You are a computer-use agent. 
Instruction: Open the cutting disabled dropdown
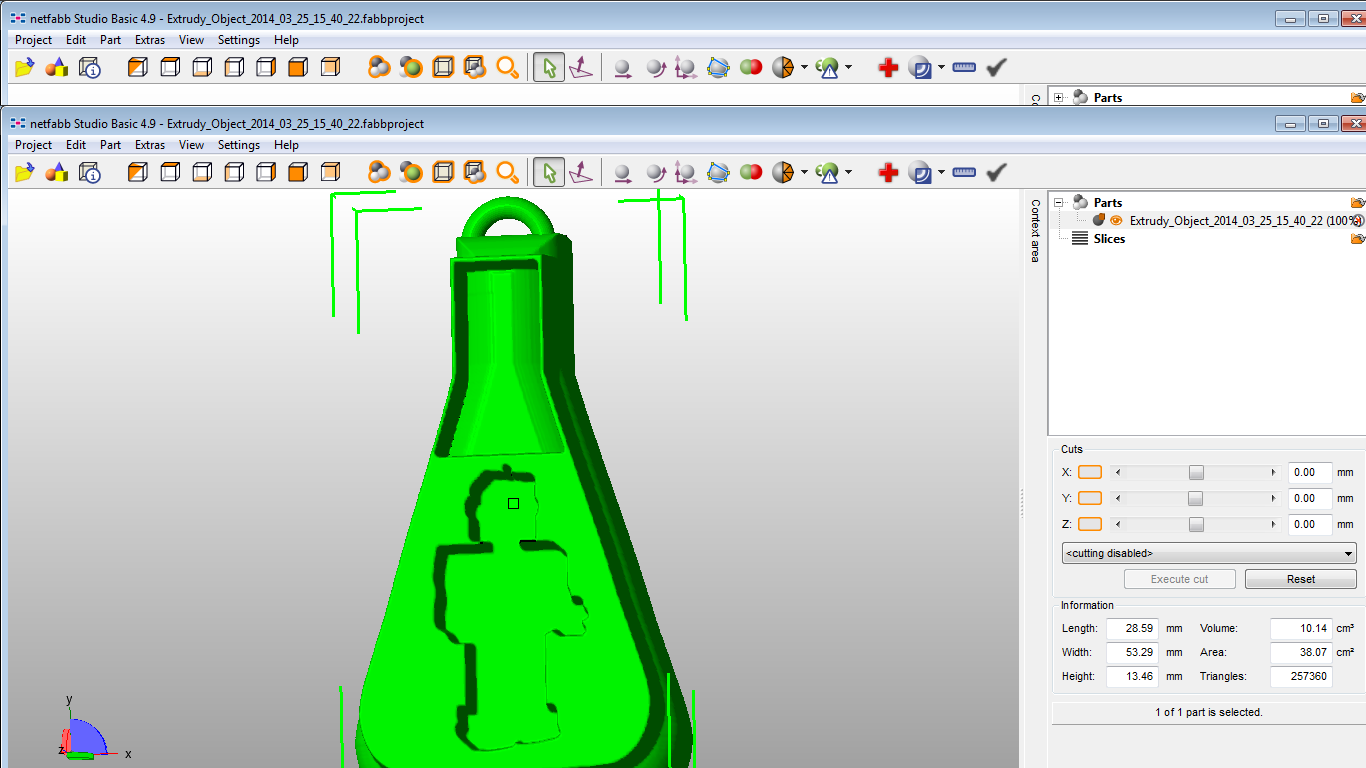[x=1209, y=553]
